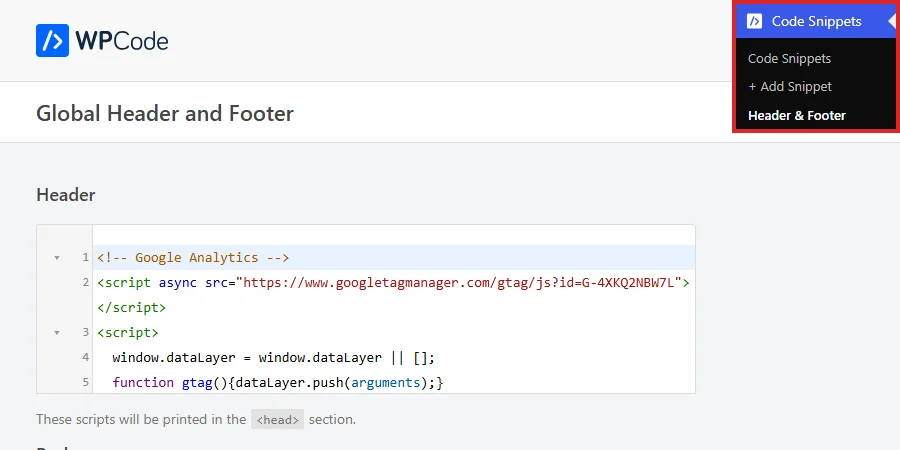Viewport: 900px width, 450px height.
Task: Open the Code Snippets top menu item
Action: click(816, 21)
